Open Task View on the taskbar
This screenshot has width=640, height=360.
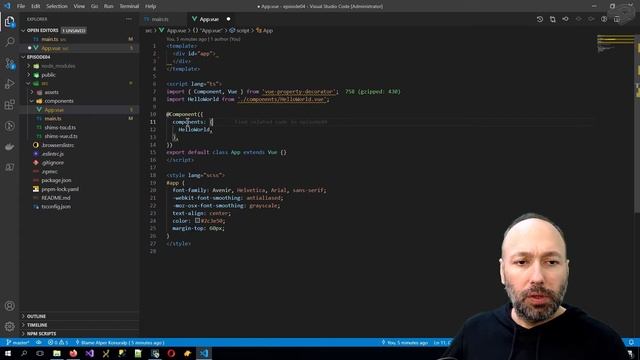point(40,353)
